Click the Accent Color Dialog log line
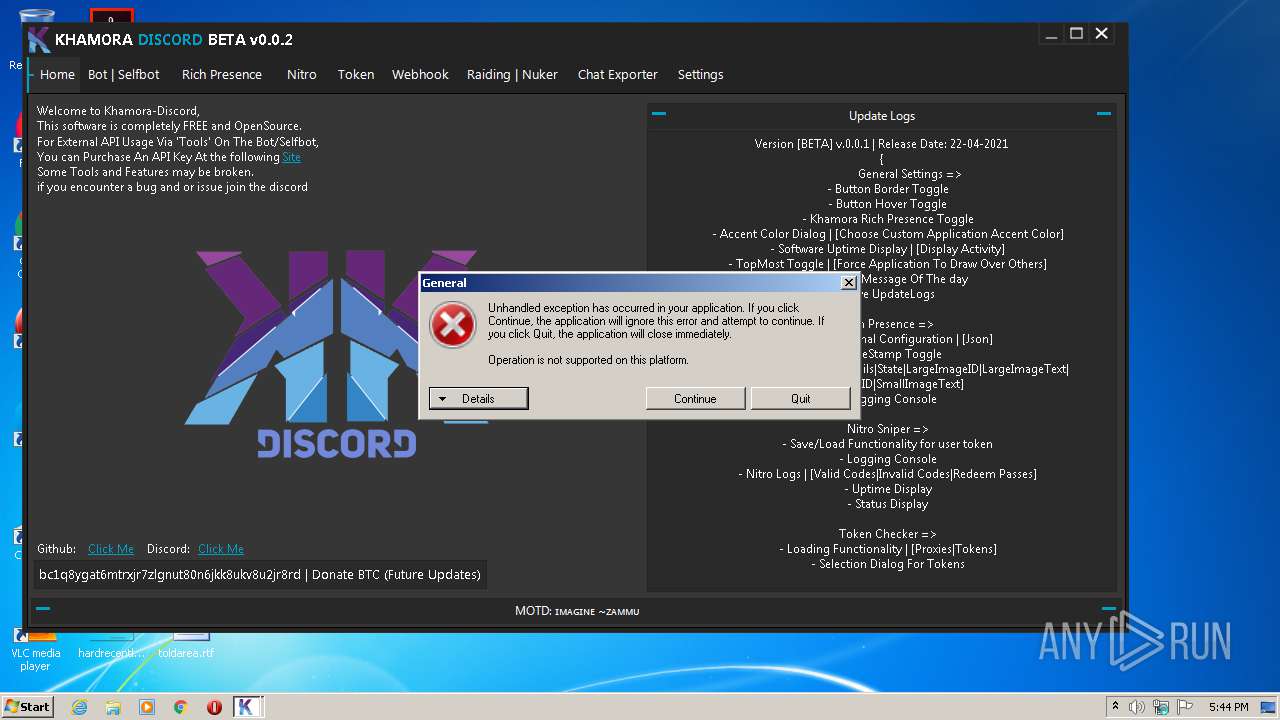This screenshot has height=720, width=1280. pyautogui.click(x=888, y=234)
